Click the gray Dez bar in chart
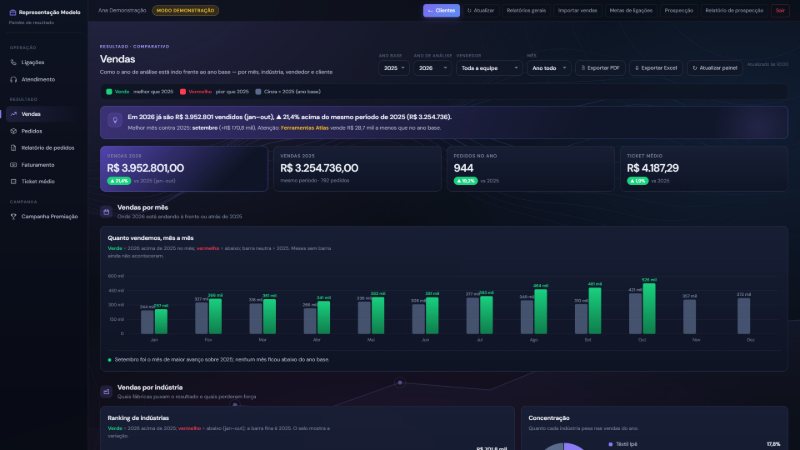800x450 pixels. click(744, 316)
